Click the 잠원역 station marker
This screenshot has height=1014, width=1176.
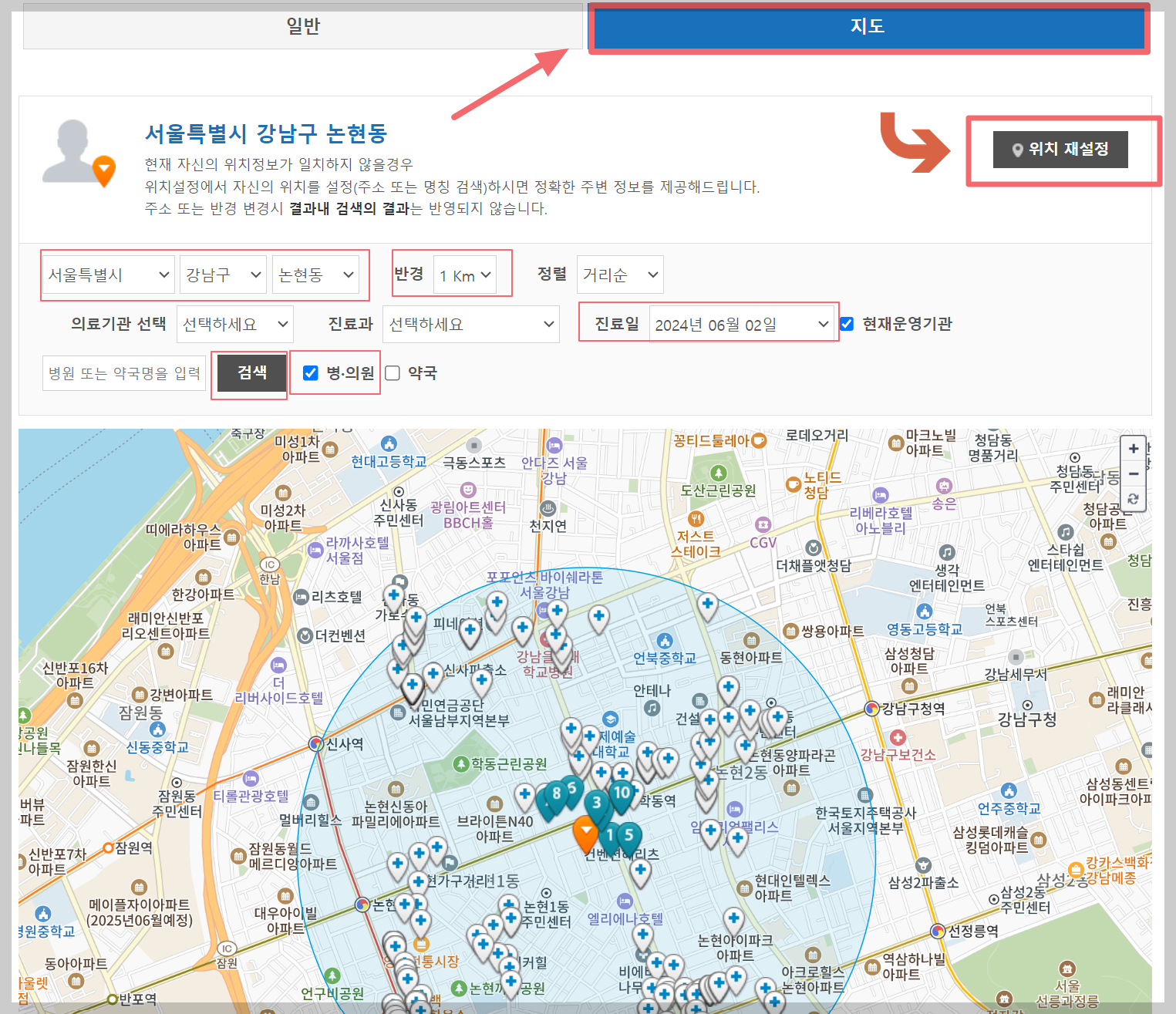click(109, 847)
